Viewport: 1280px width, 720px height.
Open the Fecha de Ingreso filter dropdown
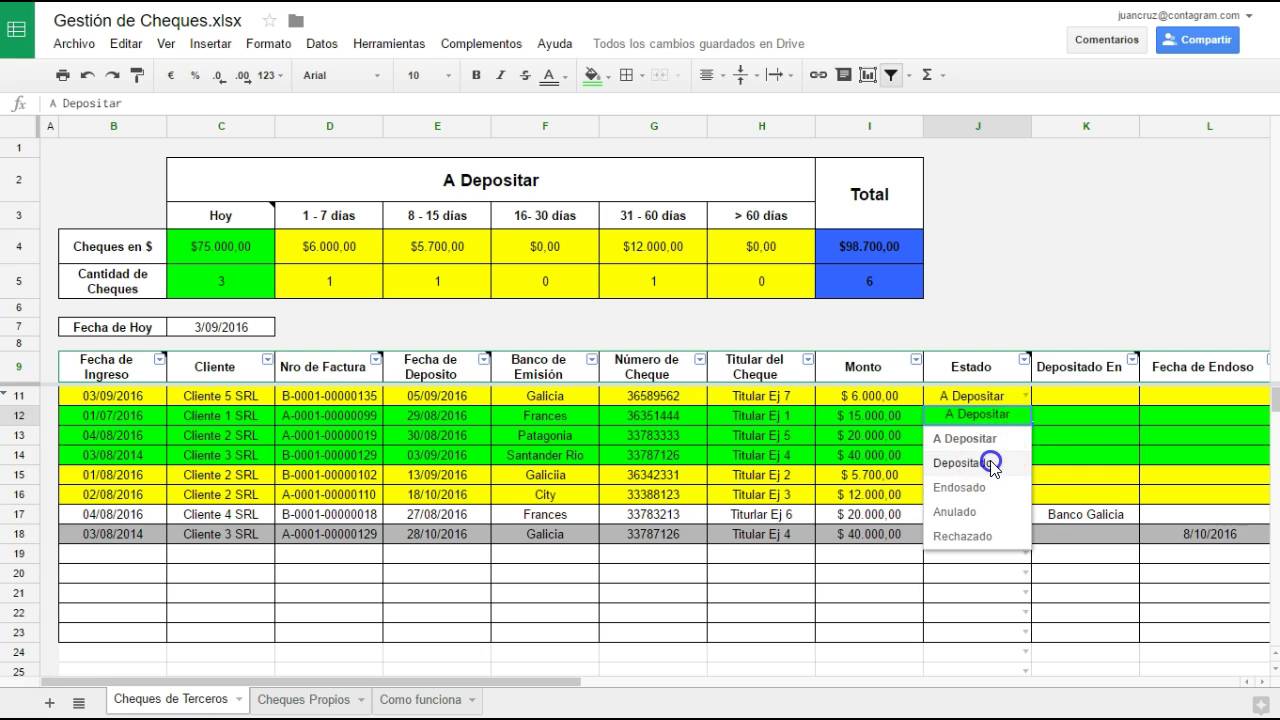pos(159,359)
